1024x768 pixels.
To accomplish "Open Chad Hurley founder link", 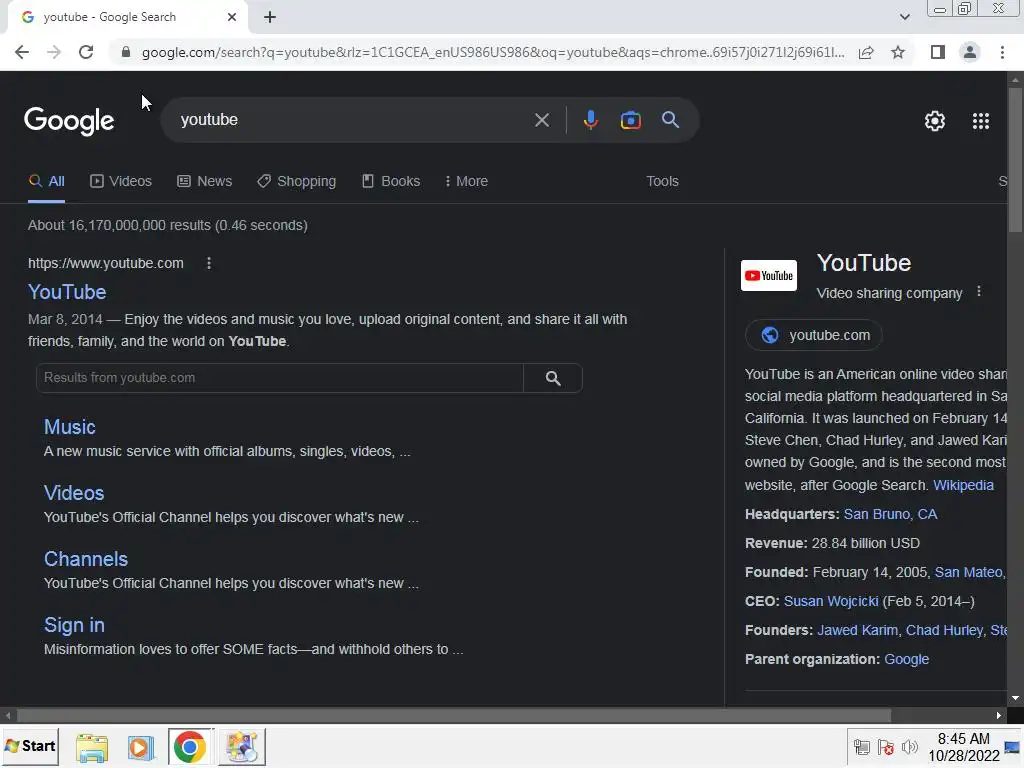I will 944,630.
